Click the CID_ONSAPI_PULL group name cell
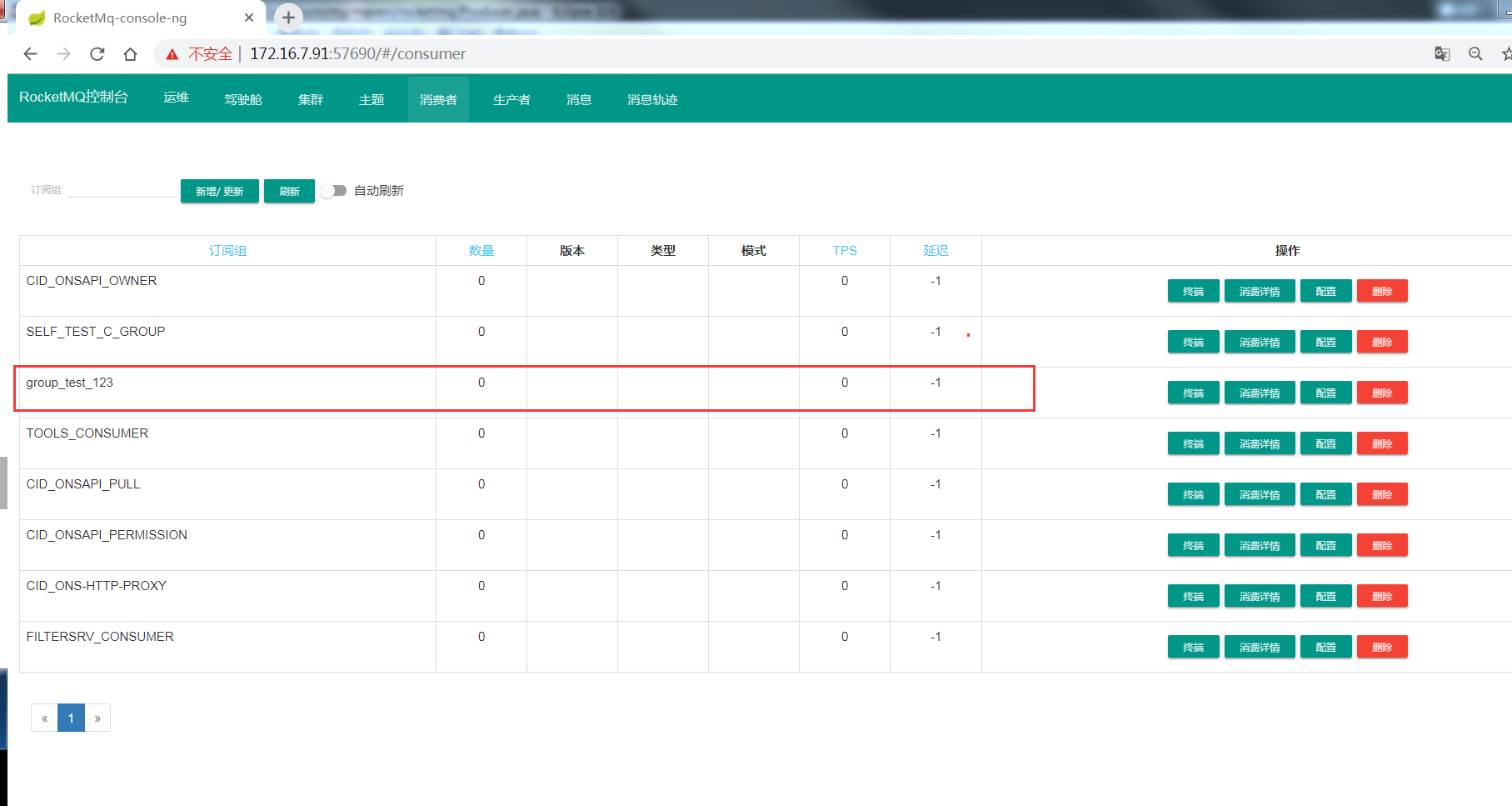This screenshot has width=1512, height=806. pos(227,494)
